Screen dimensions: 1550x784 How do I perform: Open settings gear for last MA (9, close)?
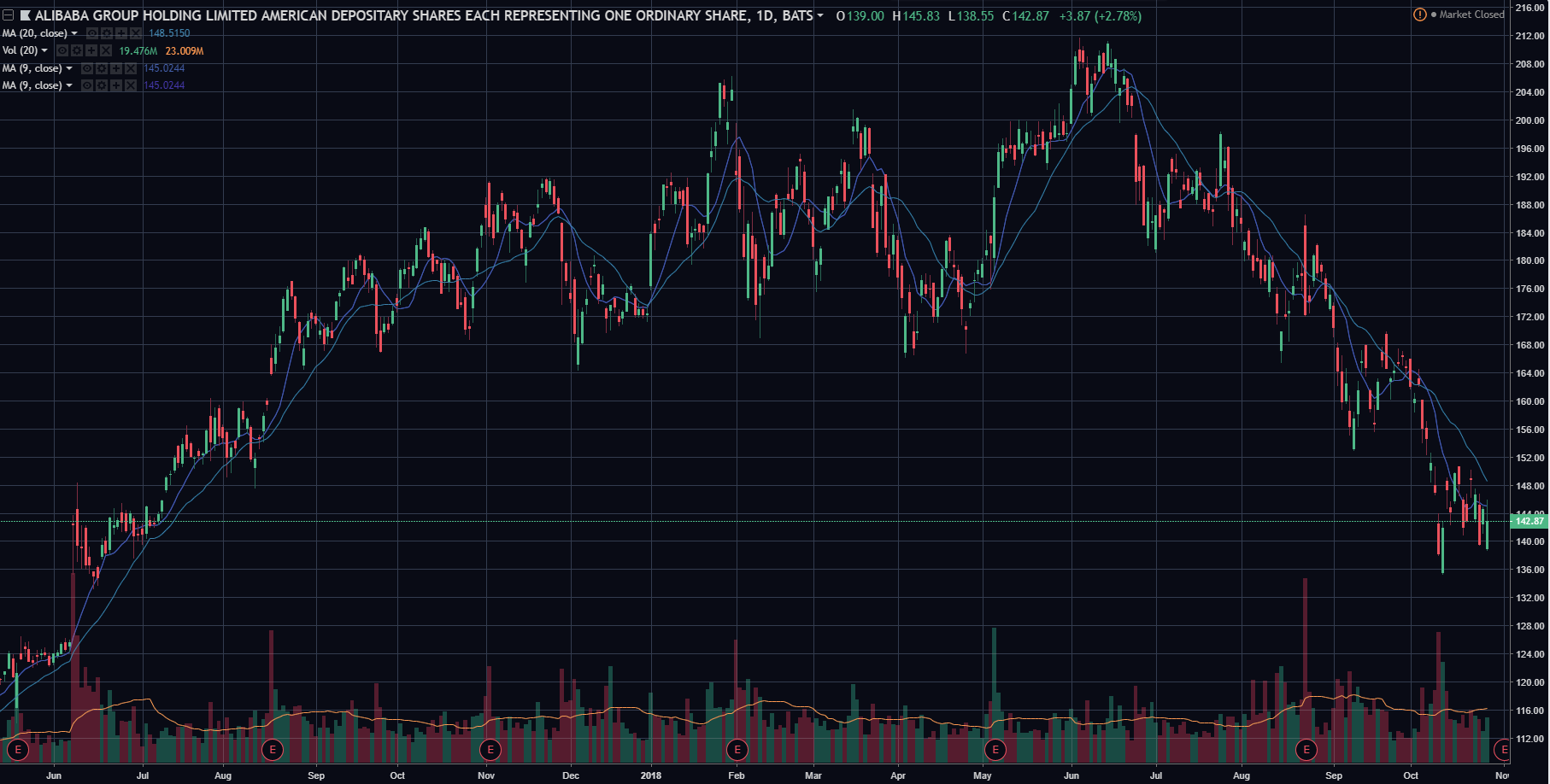pos(102,85)
